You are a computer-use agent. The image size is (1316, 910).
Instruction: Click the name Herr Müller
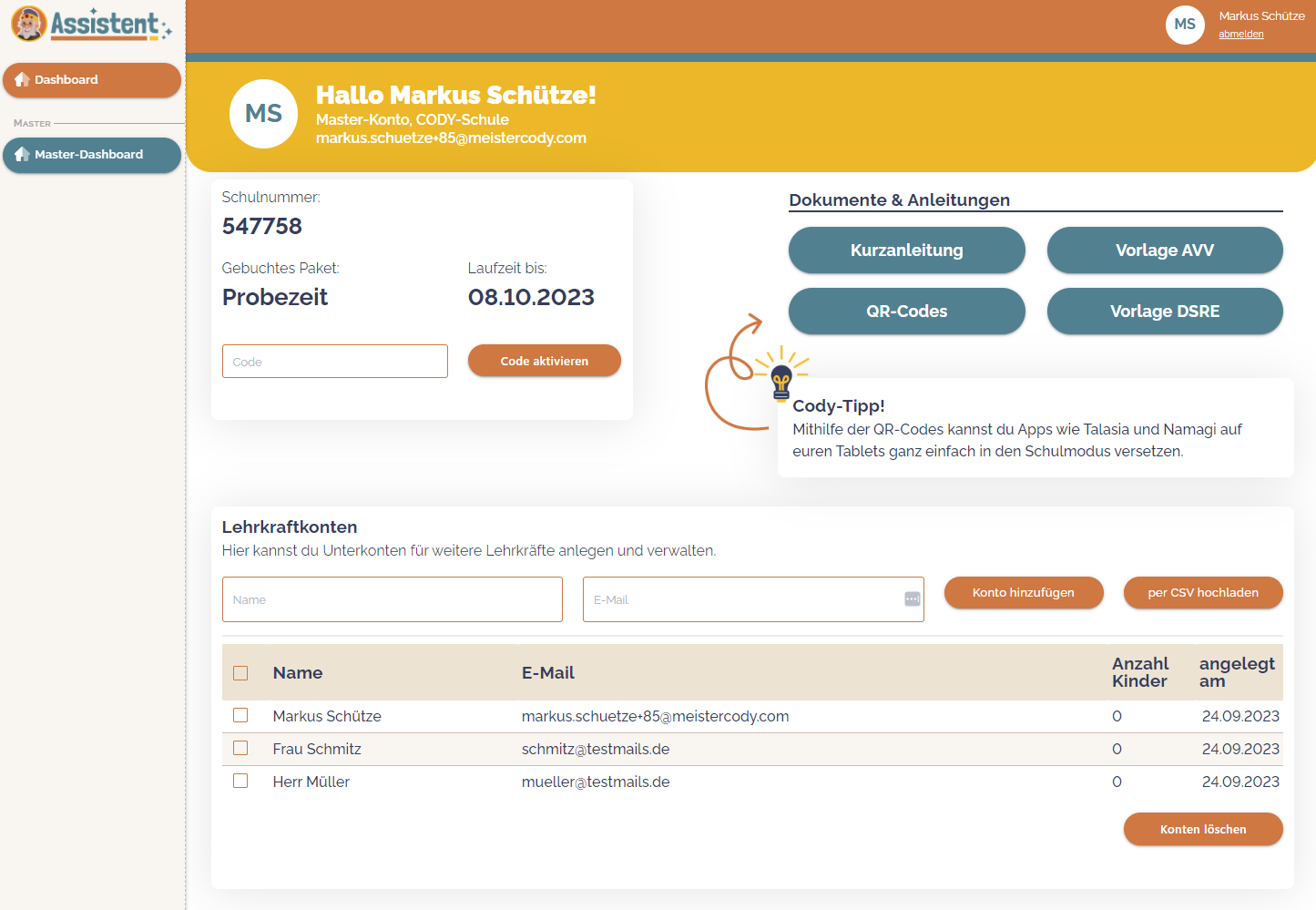point(311,782)
